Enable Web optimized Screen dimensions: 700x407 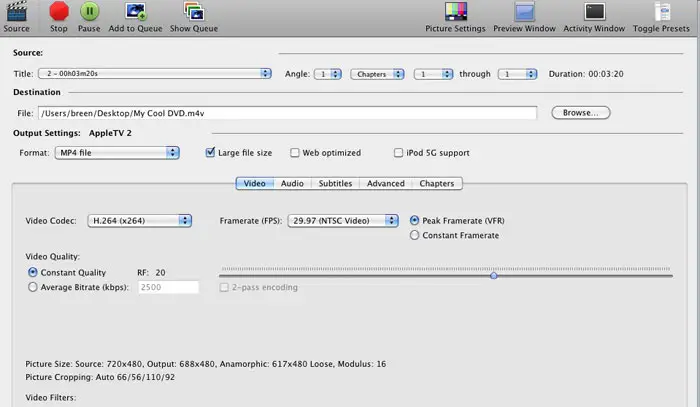pyautogui.click(x=295, y=153)
